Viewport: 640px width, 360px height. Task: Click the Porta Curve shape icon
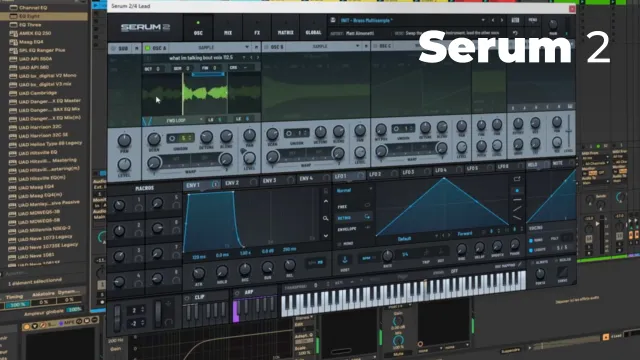click(562, 271)
